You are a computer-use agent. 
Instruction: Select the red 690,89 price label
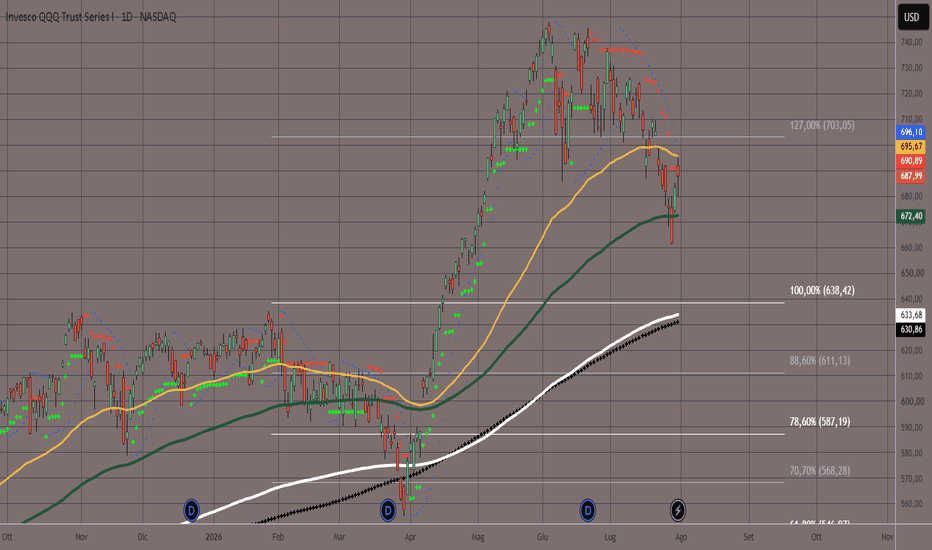click(x=911, y=161)
